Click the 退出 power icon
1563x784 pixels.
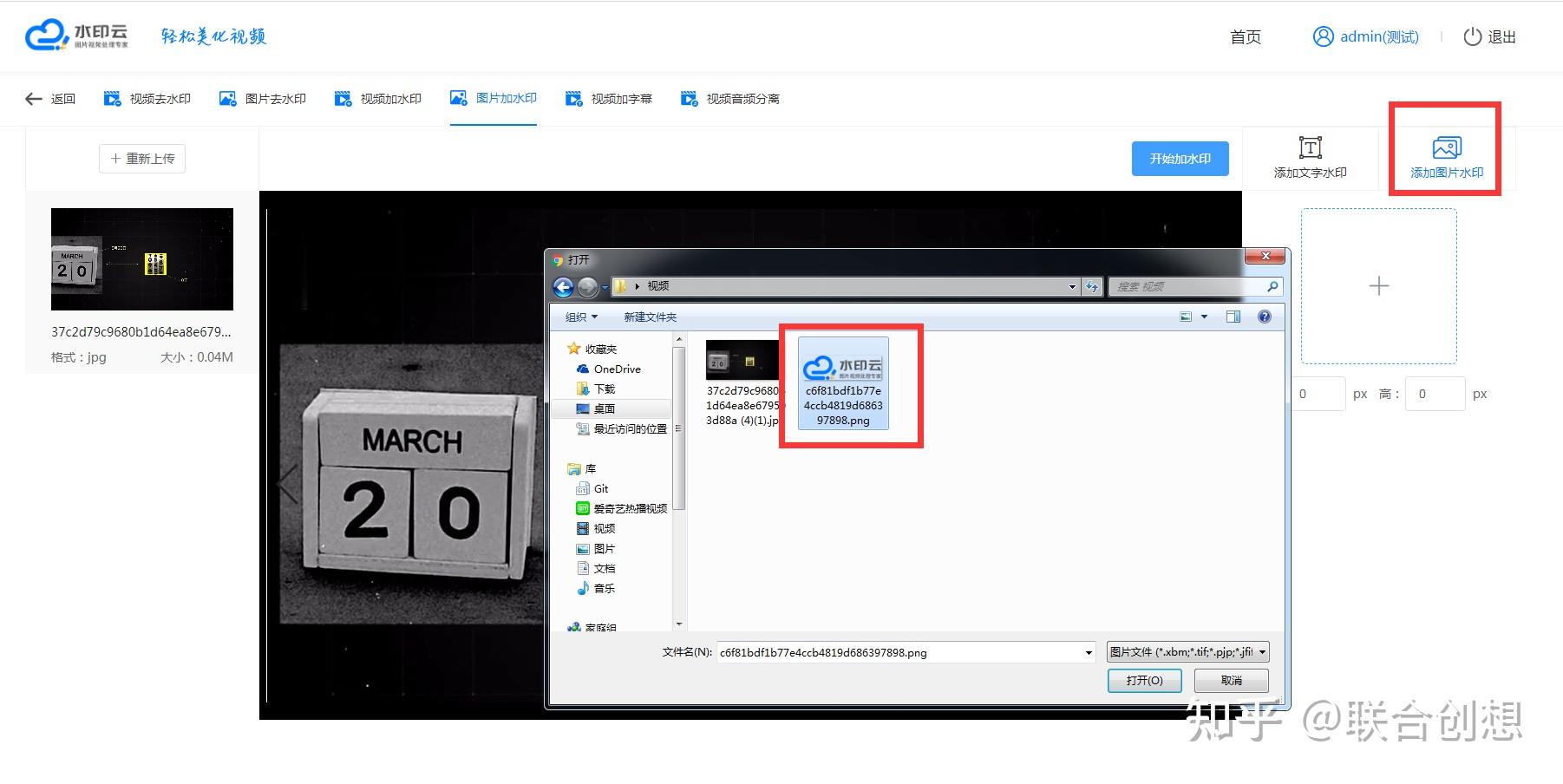(x=1472, y=36)
